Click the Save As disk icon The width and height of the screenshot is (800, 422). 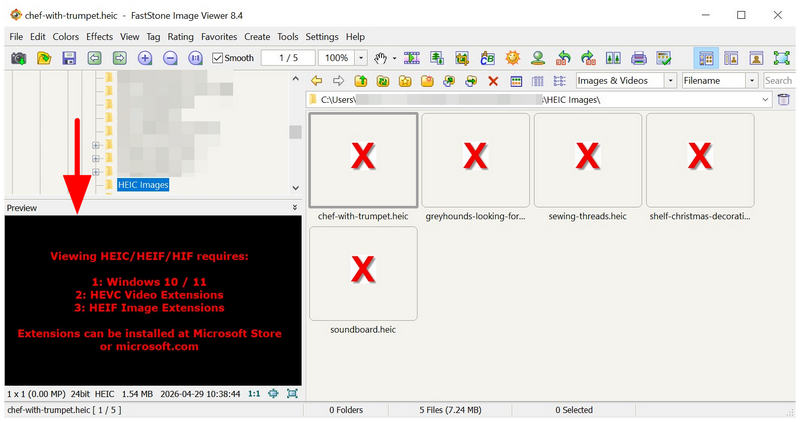click(69, 58)
